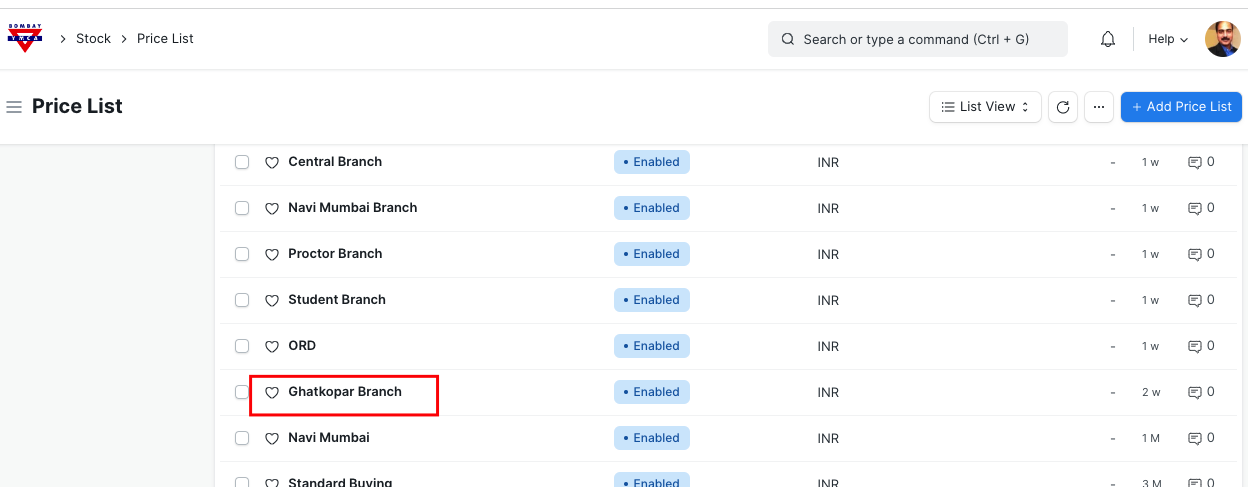Expand the Help dropdown menu
Screen dimensions: 1248x487
click(x=1167, y=39)
